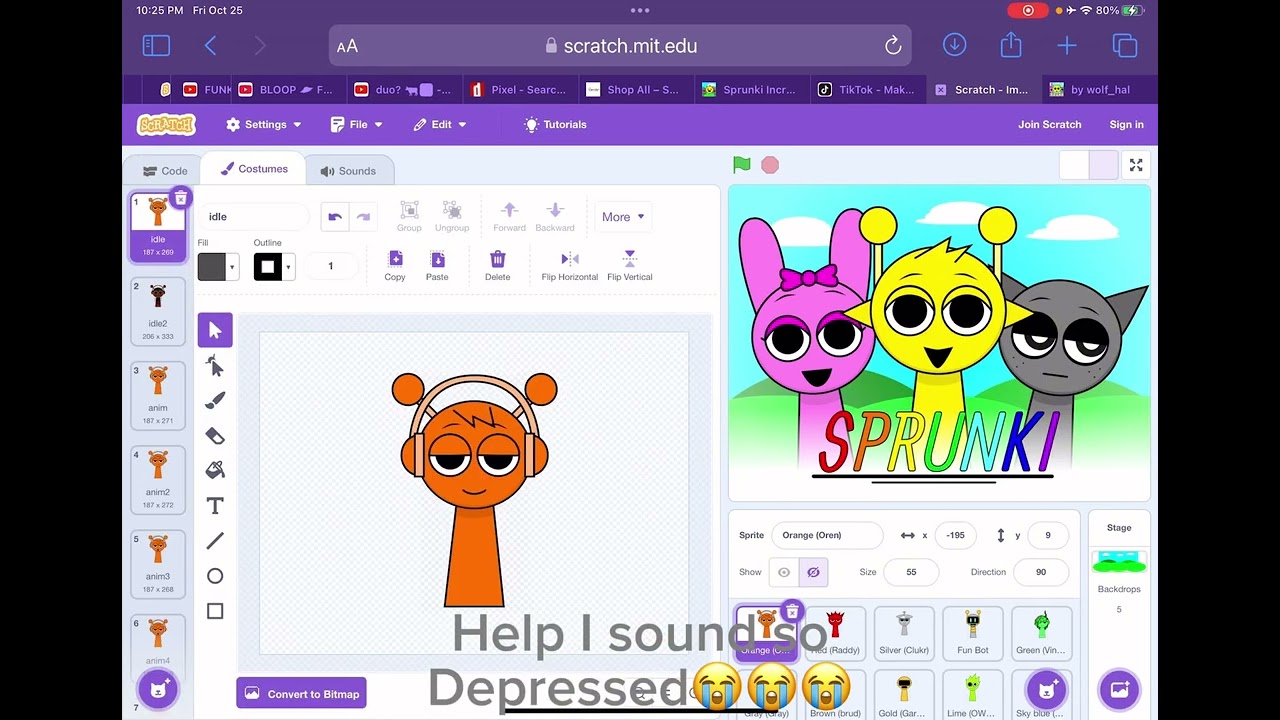Select the Eraser tool
This screenshot has height=720, width=1280.
[x=215, y=436]
